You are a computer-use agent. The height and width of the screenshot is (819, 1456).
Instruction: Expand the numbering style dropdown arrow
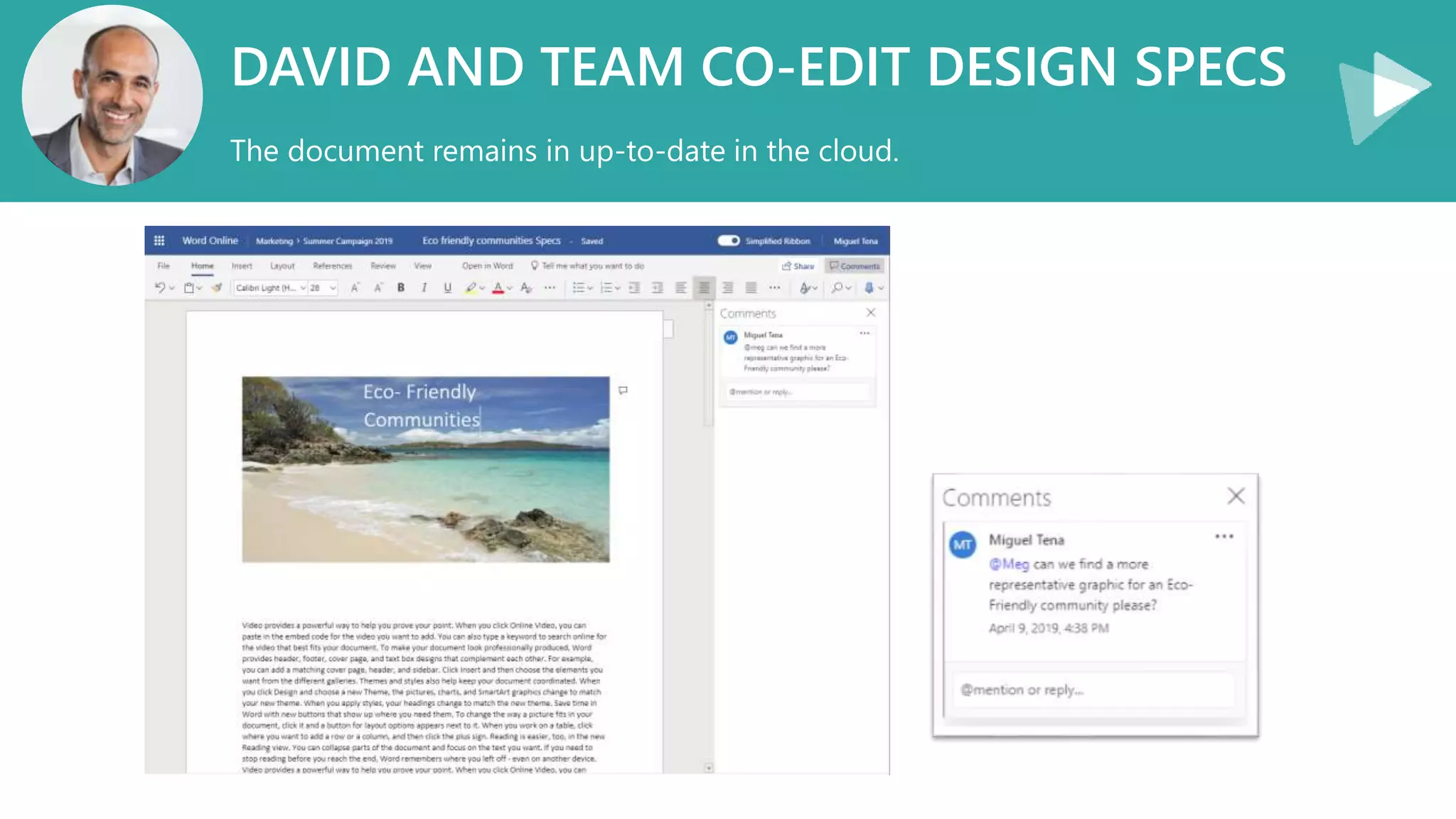[x=618, y=289]
